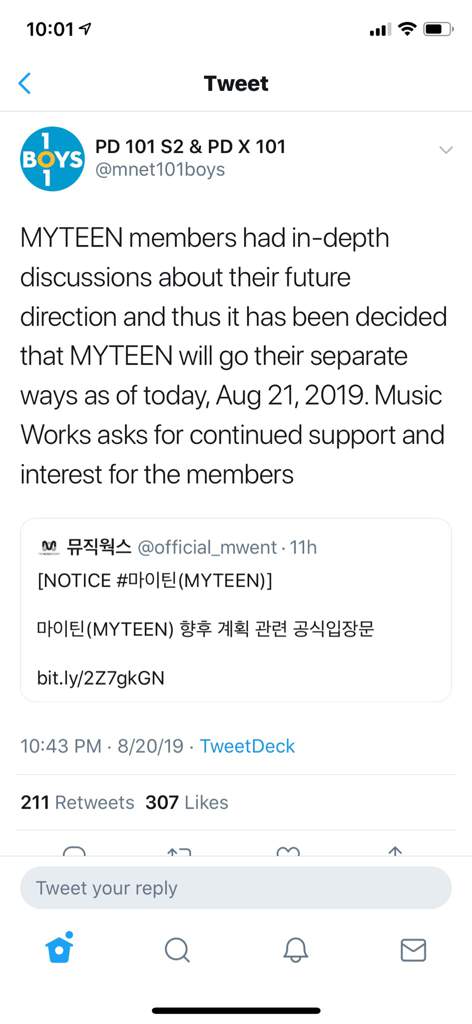The width and height of the screenshot is (472, 1024).
Task: Open PD 101 S2 & PD X 101 name
Action: point(191,146)
